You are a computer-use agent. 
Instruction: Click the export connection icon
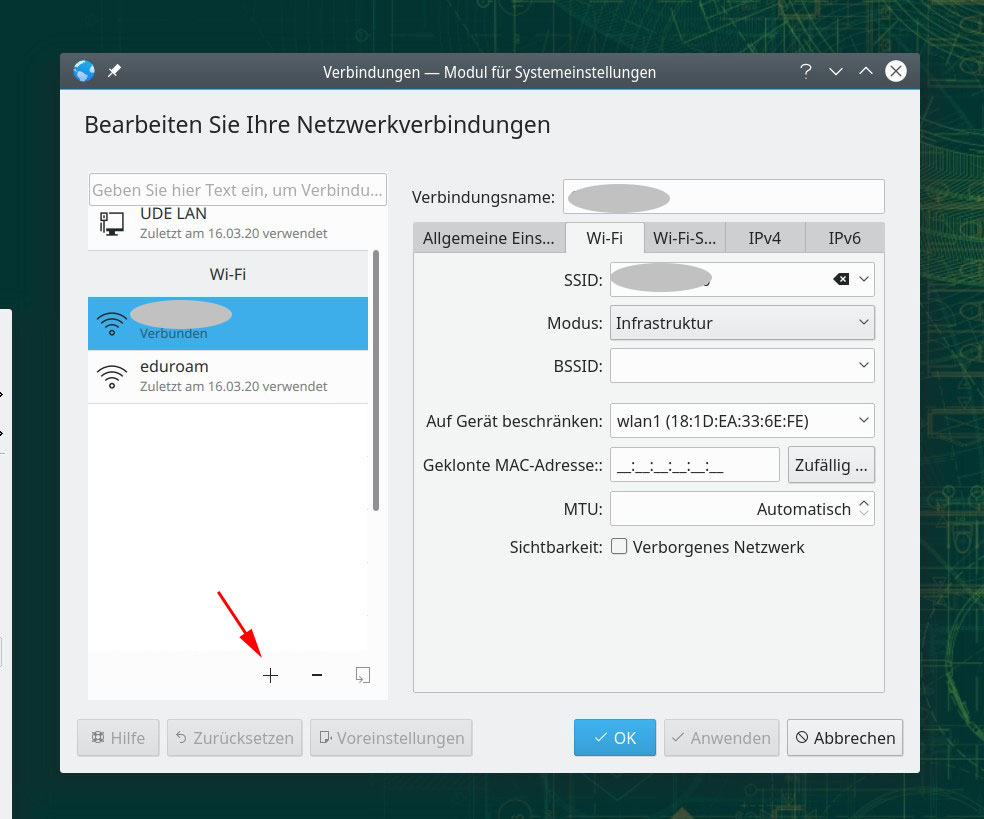pos(362,676)
